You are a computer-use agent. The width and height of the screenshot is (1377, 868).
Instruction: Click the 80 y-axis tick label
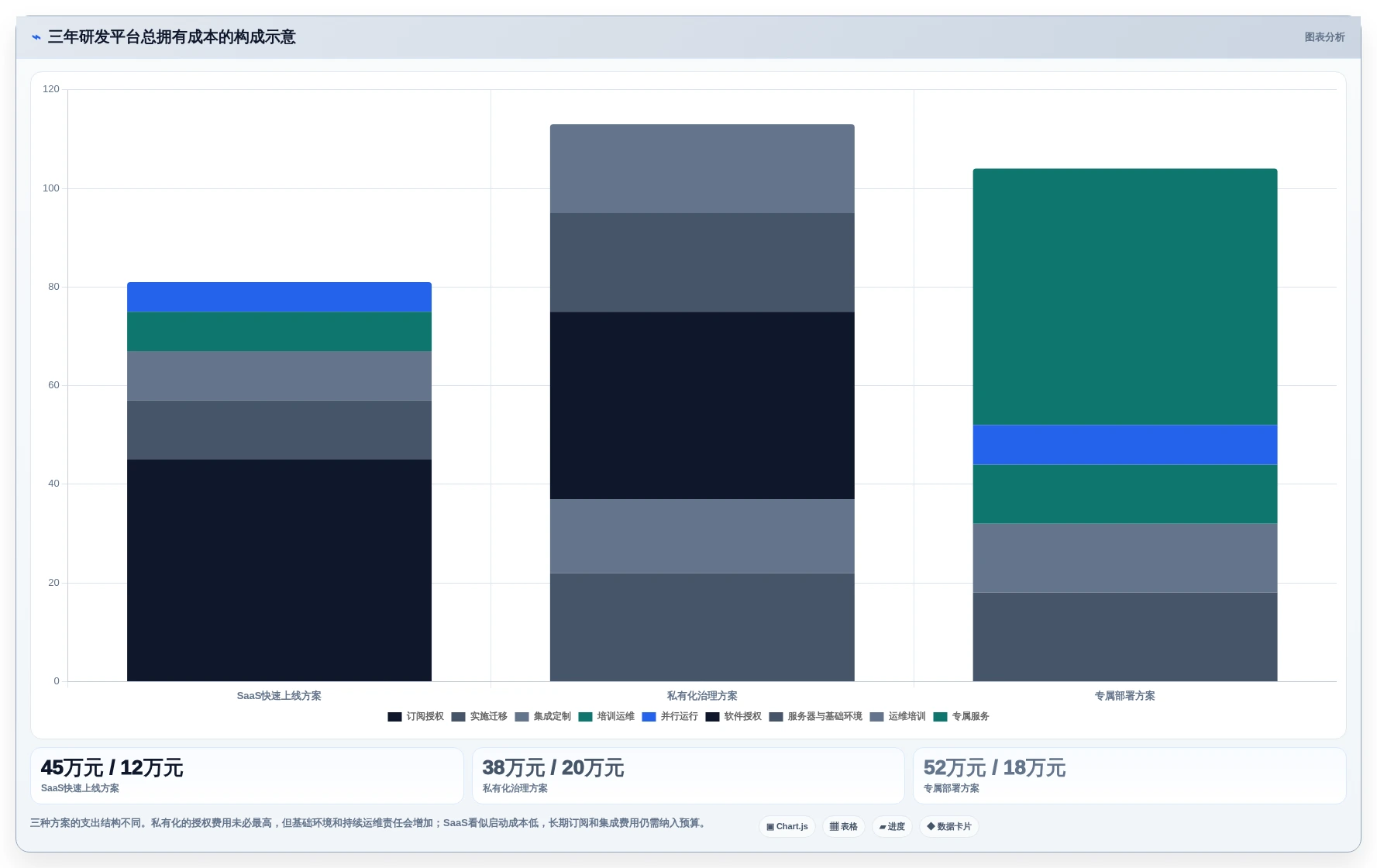(x=53, y=287)
